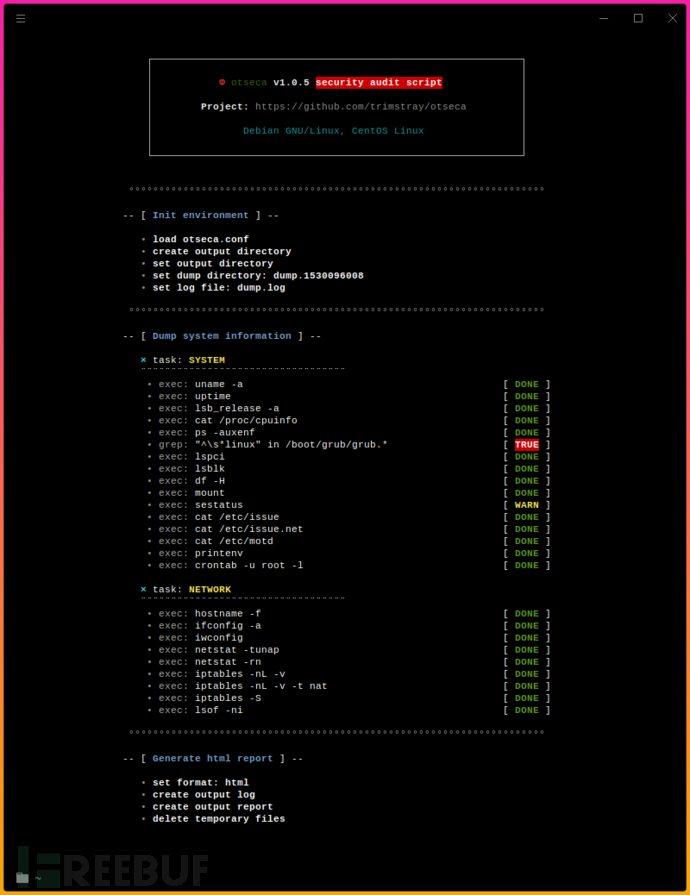Select the 'Debian GNU/Linux, CentOS Linux' text
The width and height of the screenshot is (690, 895).
click(333, 131)
